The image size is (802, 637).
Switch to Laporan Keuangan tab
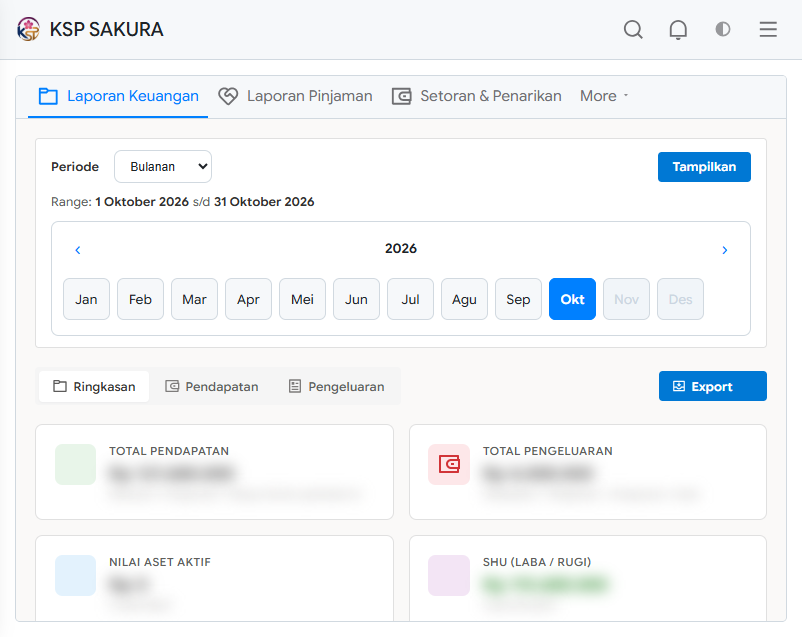coord(118,96)
